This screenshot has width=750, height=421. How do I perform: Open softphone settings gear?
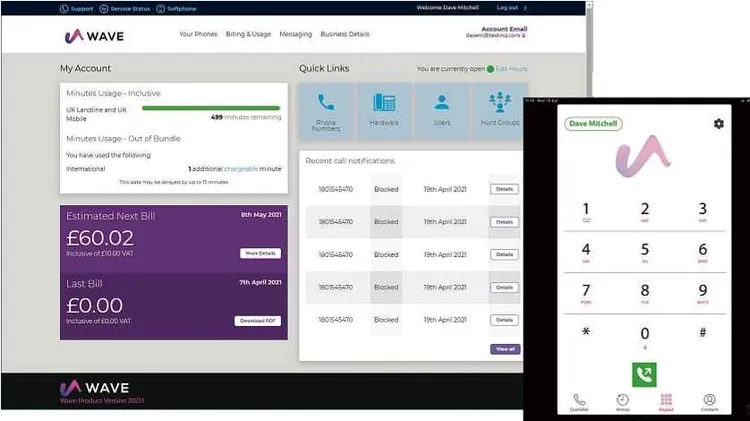718,124
